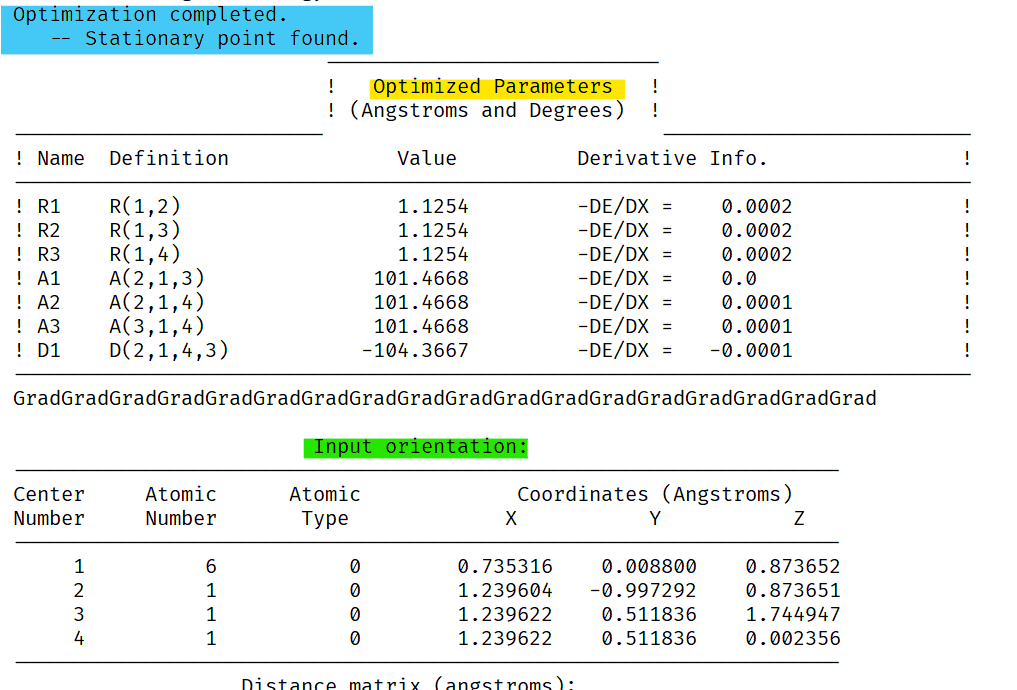The image size is (1017, 690).
Task: Click the "Derivative Info." column header
Action: point(672,159)
